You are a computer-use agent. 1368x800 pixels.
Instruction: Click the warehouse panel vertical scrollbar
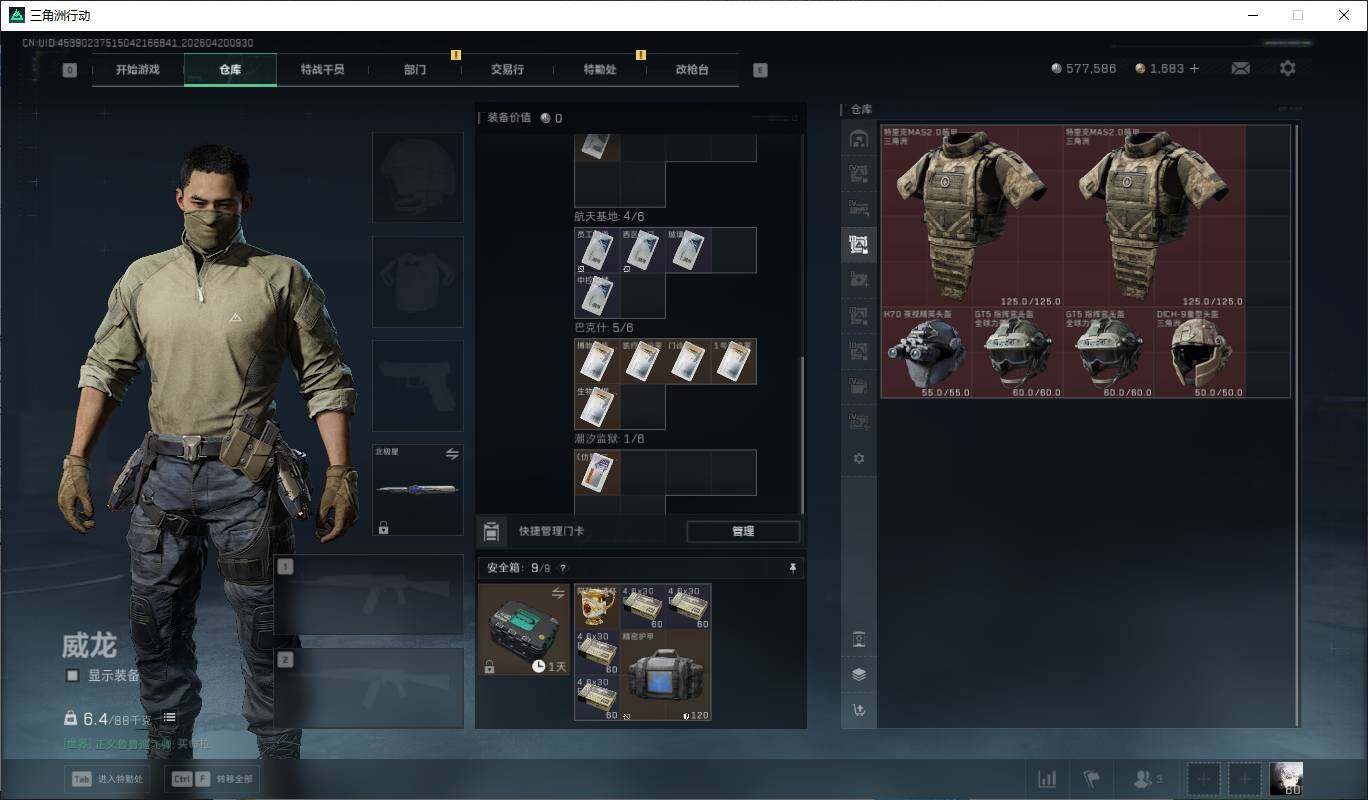1298,425
